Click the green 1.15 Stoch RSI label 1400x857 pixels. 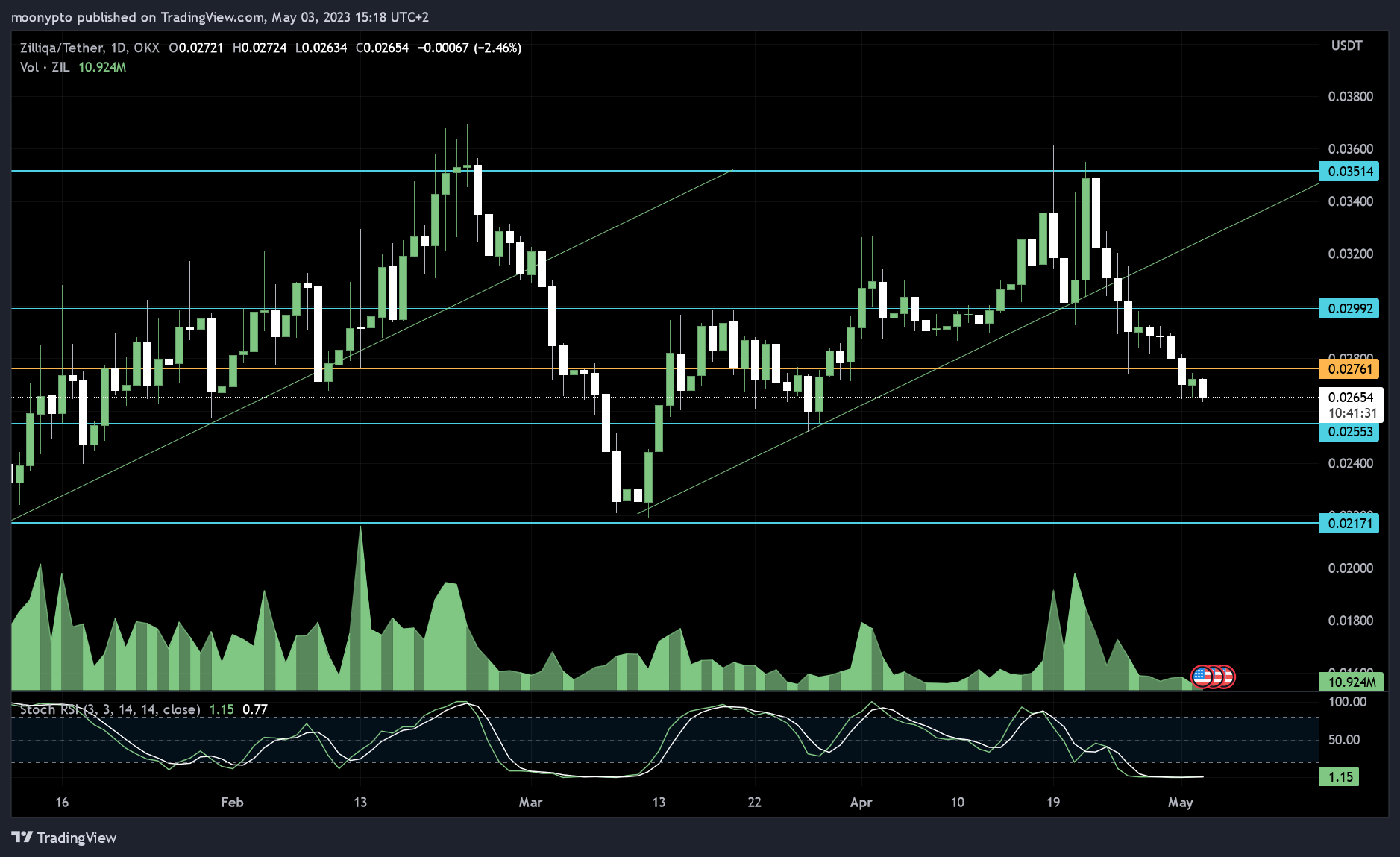pos(1340,777)
